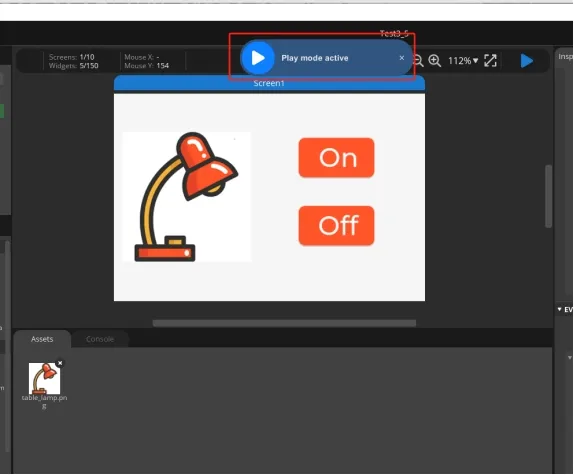Click the zoom out magnifier icon

point(418,61)
